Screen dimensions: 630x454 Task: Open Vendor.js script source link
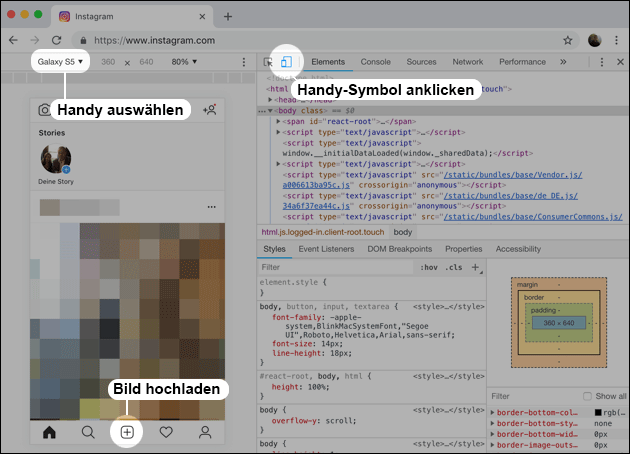point(513,175)
